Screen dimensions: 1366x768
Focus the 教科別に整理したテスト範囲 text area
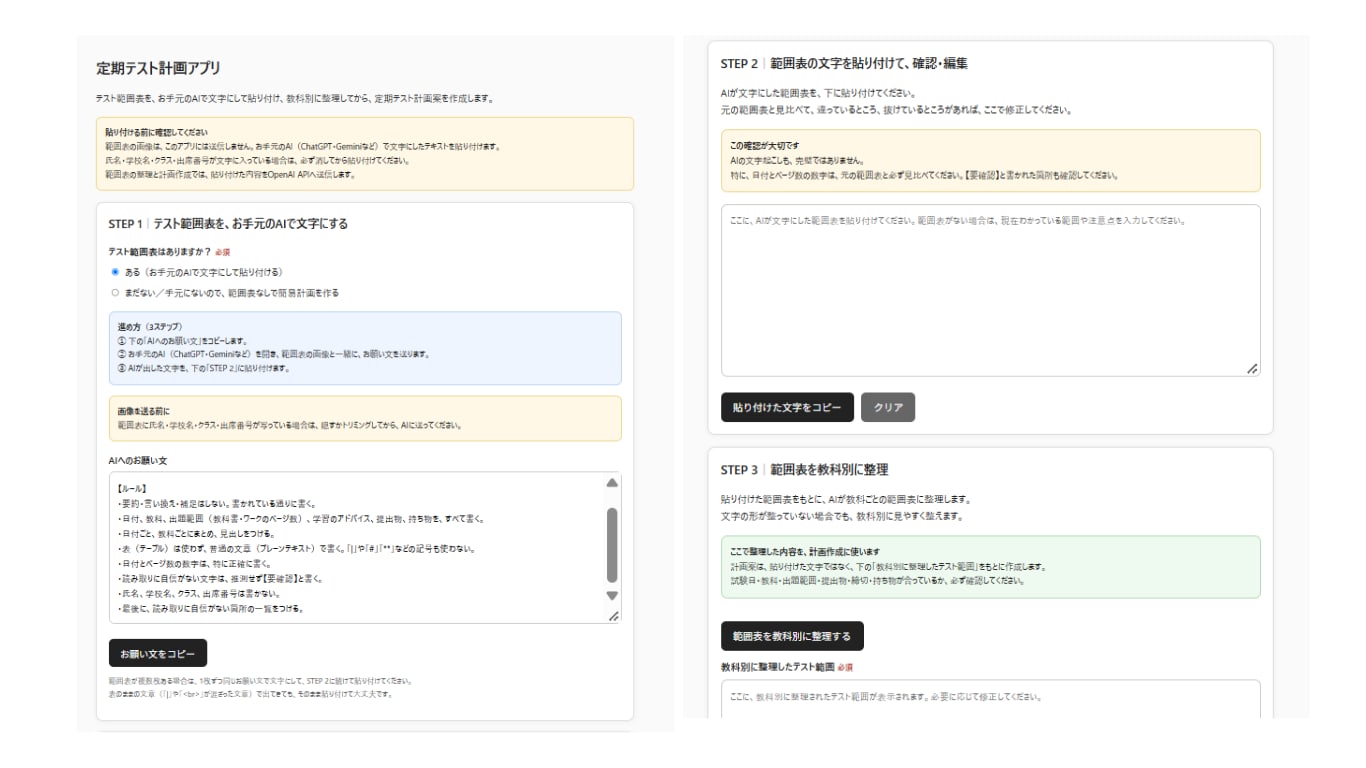990,700
